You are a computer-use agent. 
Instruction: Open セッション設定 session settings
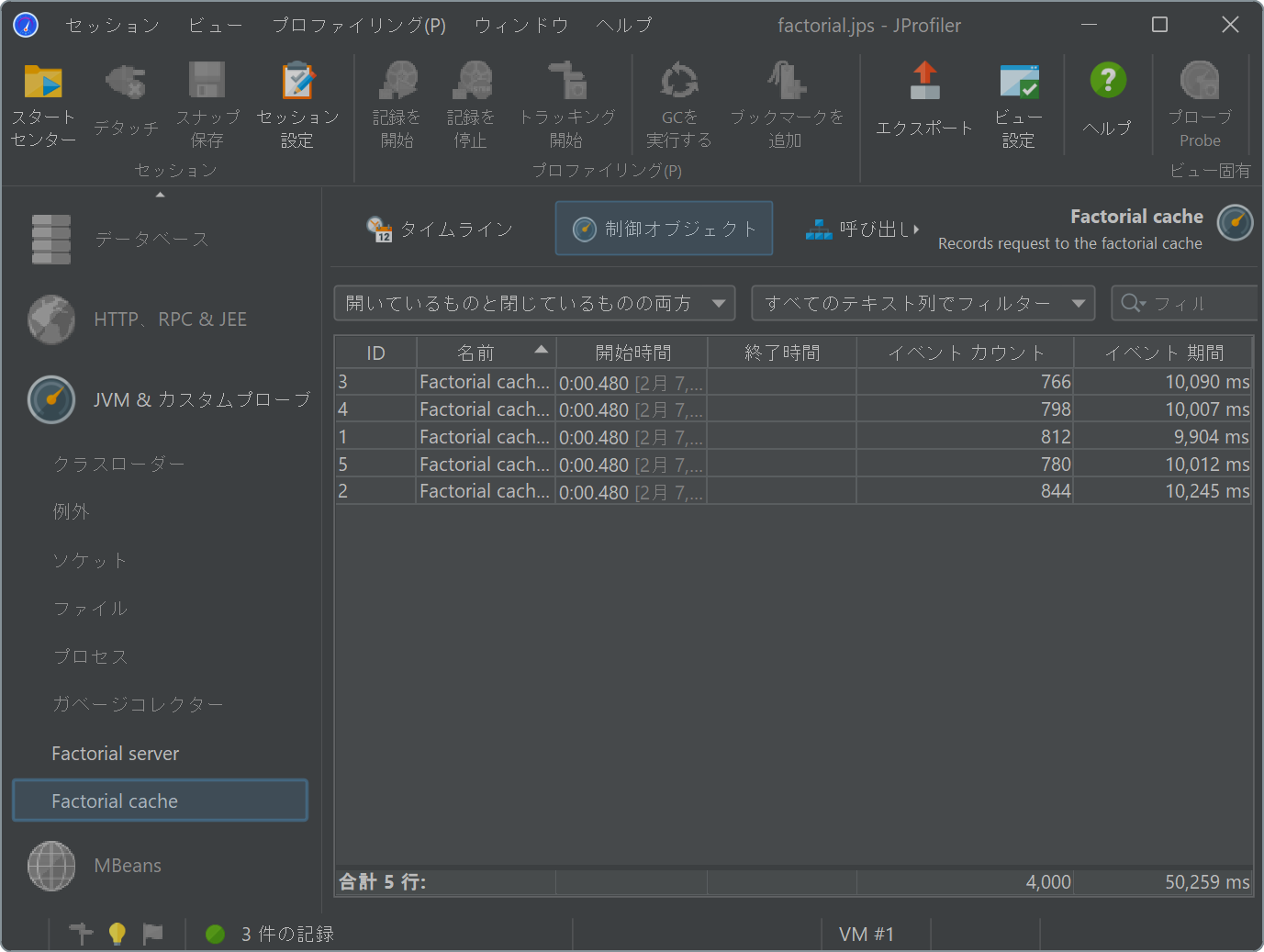tap(297, 106)
